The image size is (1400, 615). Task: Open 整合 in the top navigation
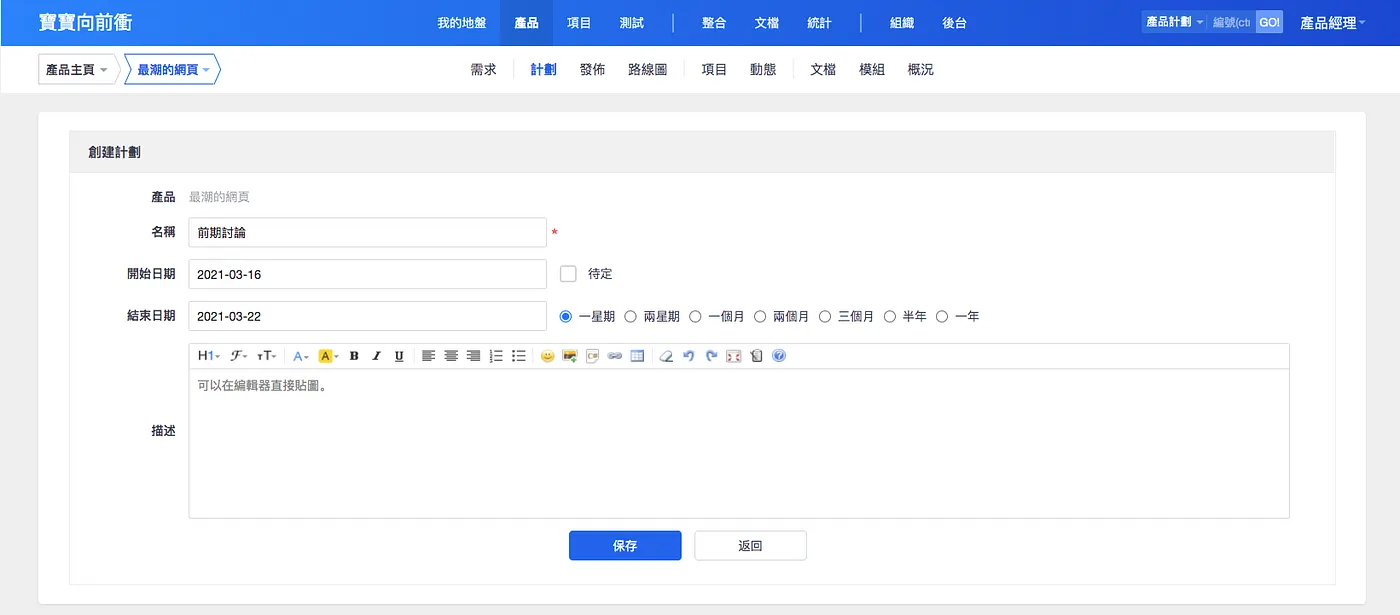pyautogui.click(x=714, y=23)
